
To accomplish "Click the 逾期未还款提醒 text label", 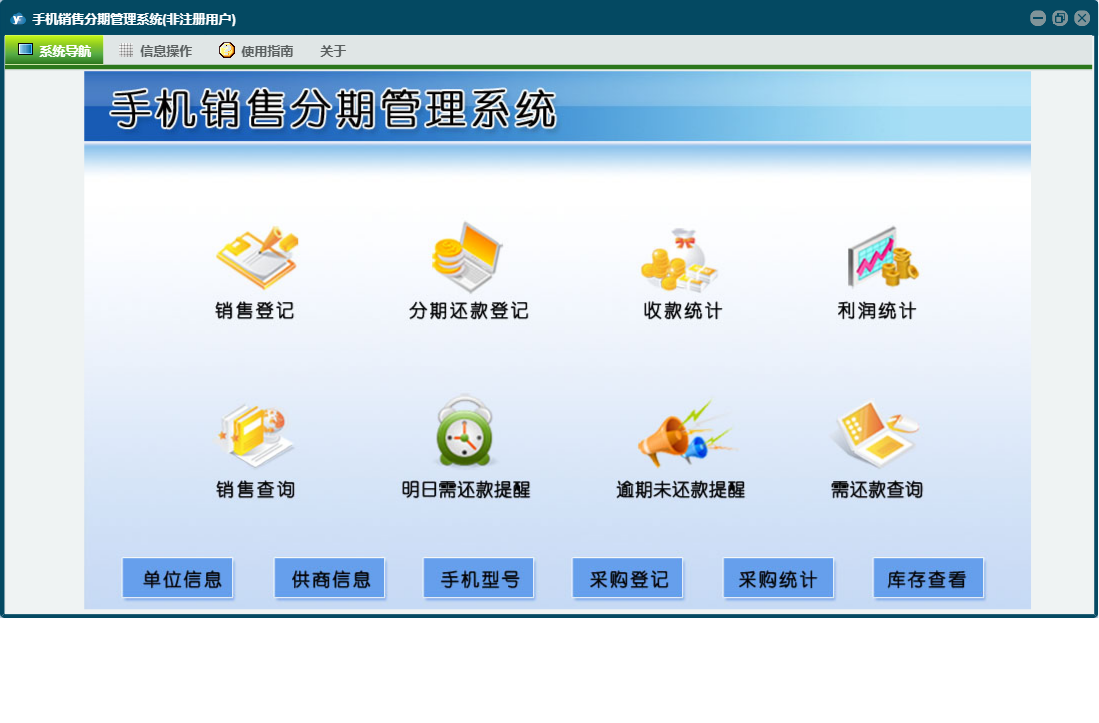I will 681,489.
